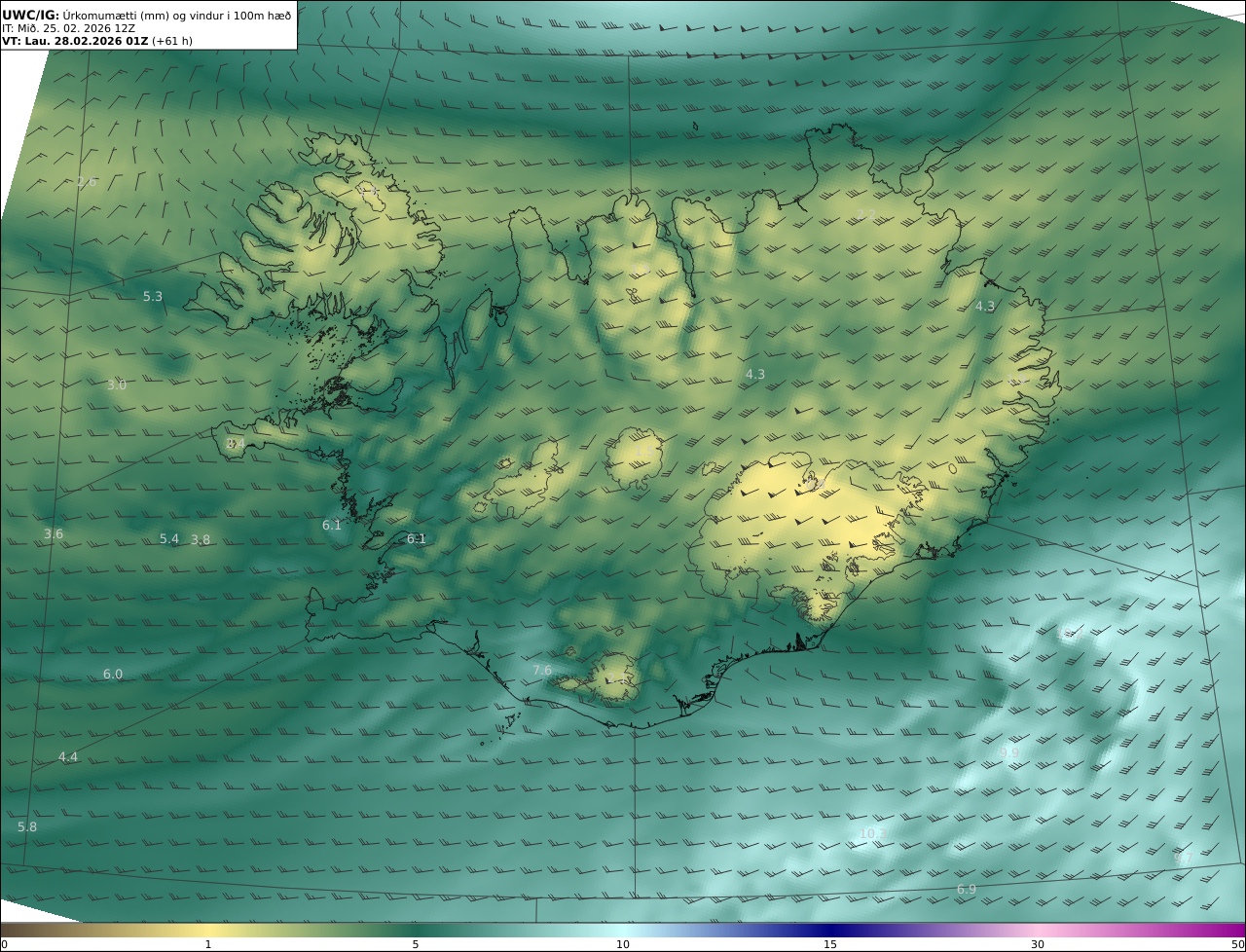Click the map value '3.0'
Screen dimensions: 1246x952
coord(116,384)
